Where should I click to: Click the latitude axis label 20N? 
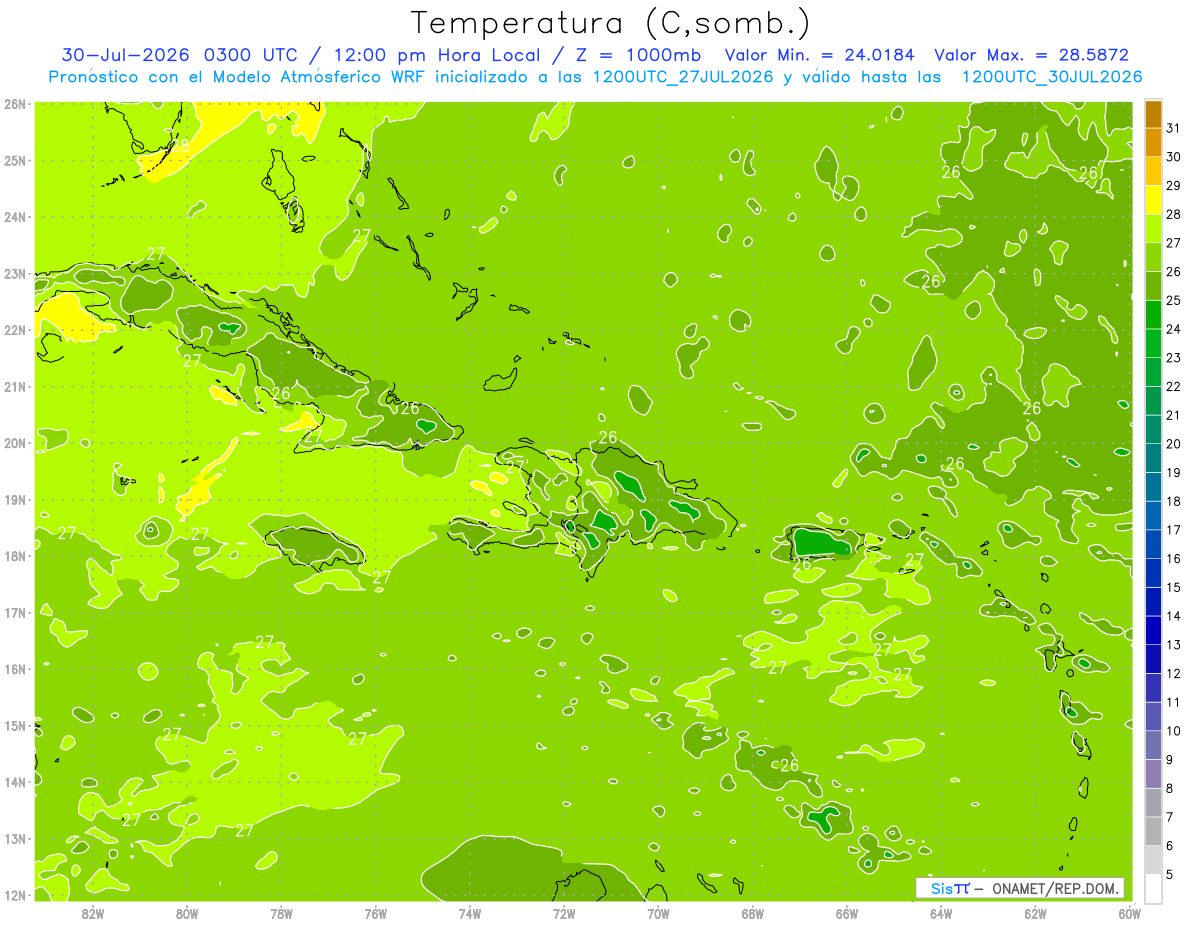click(15, 443)
